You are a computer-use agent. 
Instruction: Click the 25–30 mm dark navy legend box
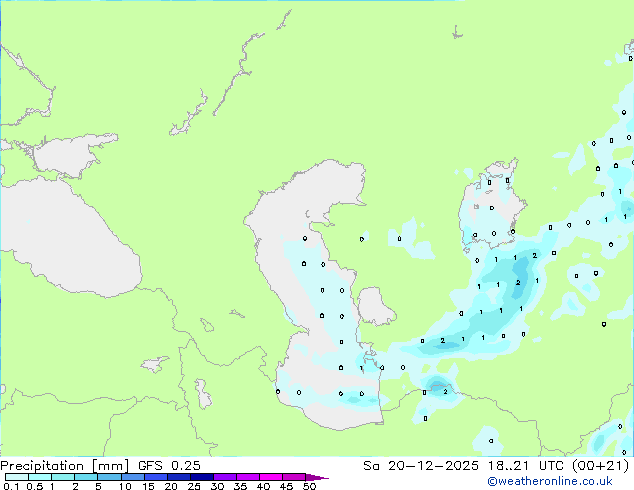click(201, 477)
